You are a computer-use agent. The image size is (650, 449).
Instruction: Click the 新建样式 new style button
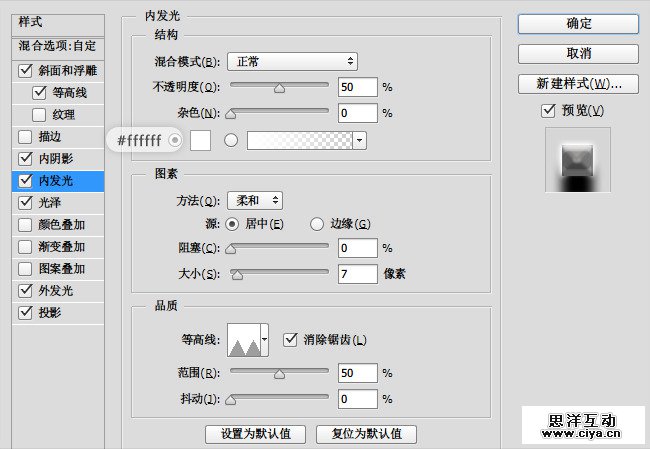(578, 83)
